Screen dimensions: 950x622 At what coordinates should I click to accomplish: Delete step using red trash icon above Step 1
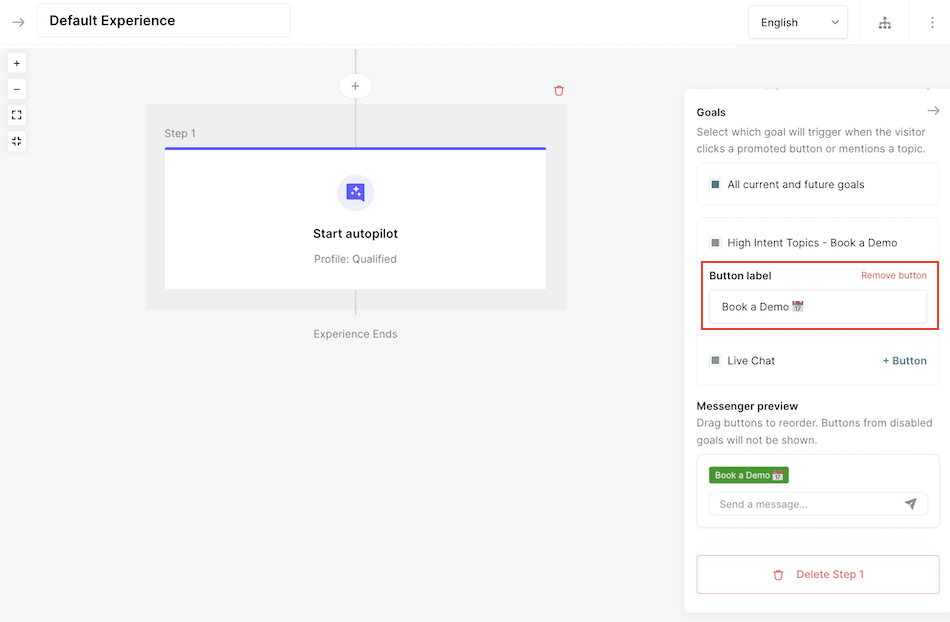[559, 91]
